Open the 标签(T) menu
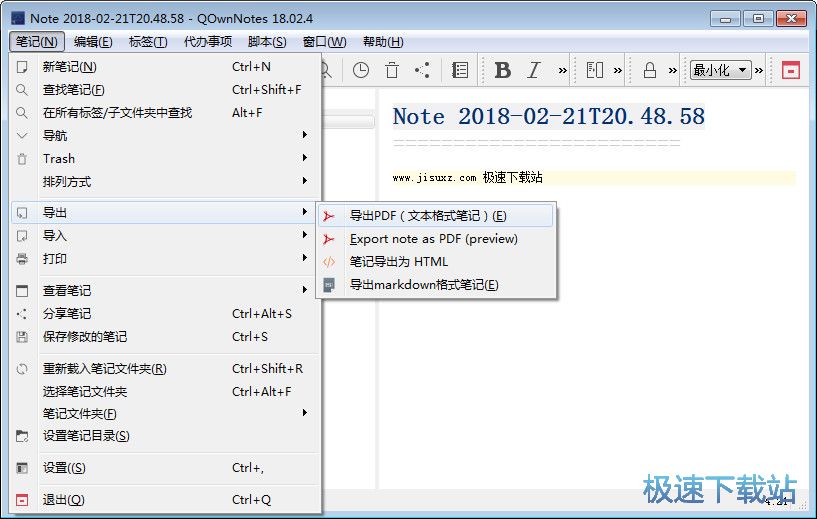The width and height of the screenshot is (817, 519). [x=148, y=42]
